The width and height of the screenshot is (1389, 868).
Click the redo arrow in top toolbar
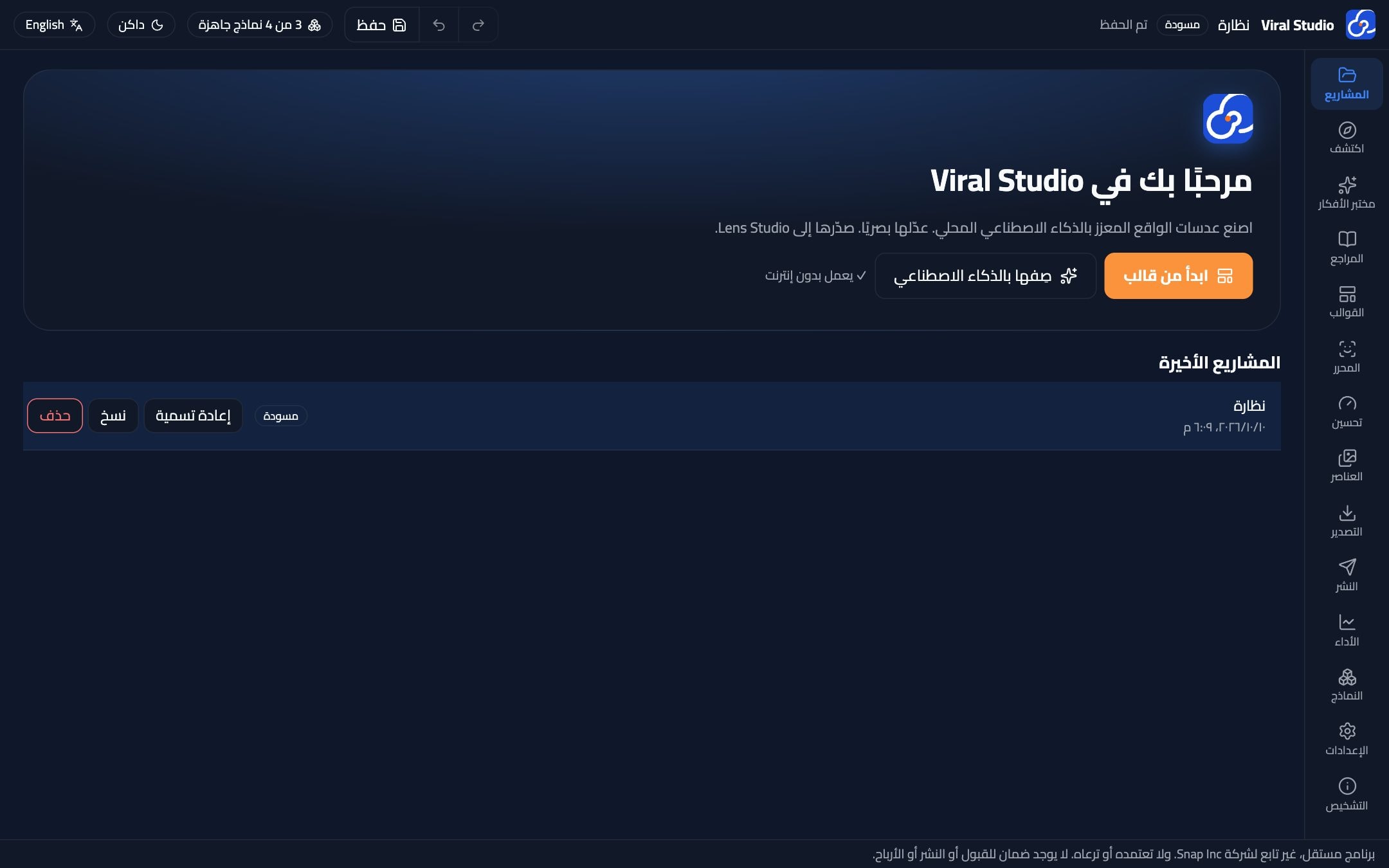click(x=478, y=25)
